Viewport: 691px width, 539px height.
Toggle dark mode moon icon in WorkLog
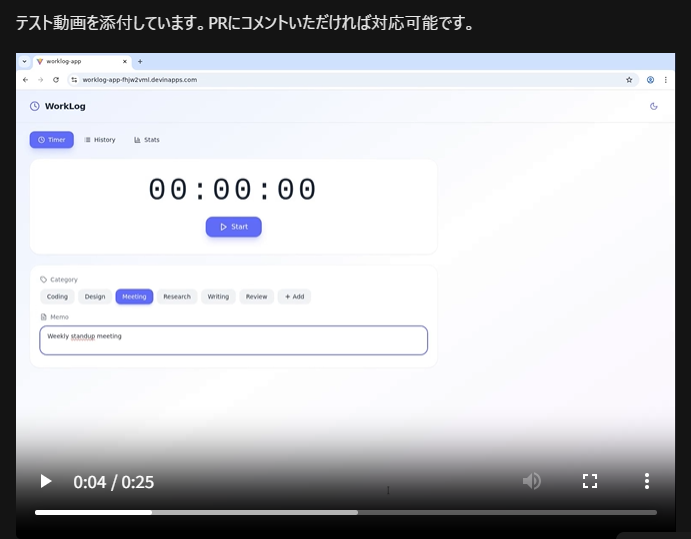[x=654, y=106]
